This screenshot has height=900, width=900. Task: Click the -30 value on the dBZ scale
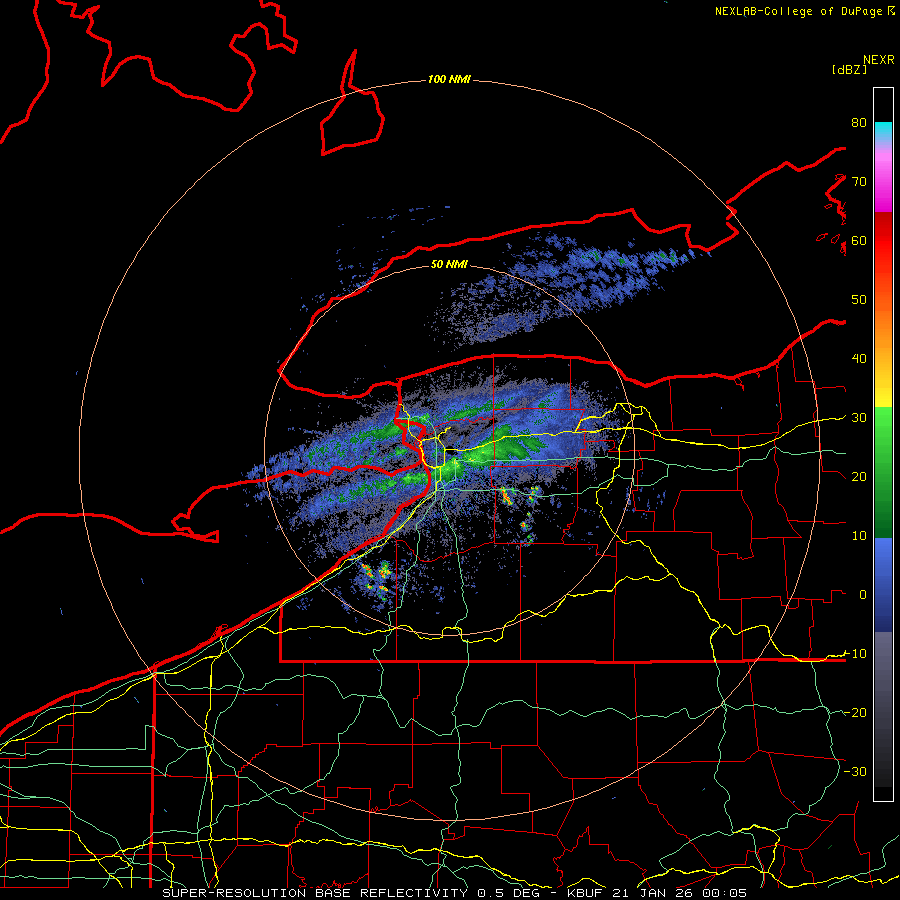click(x=855, y=771)
